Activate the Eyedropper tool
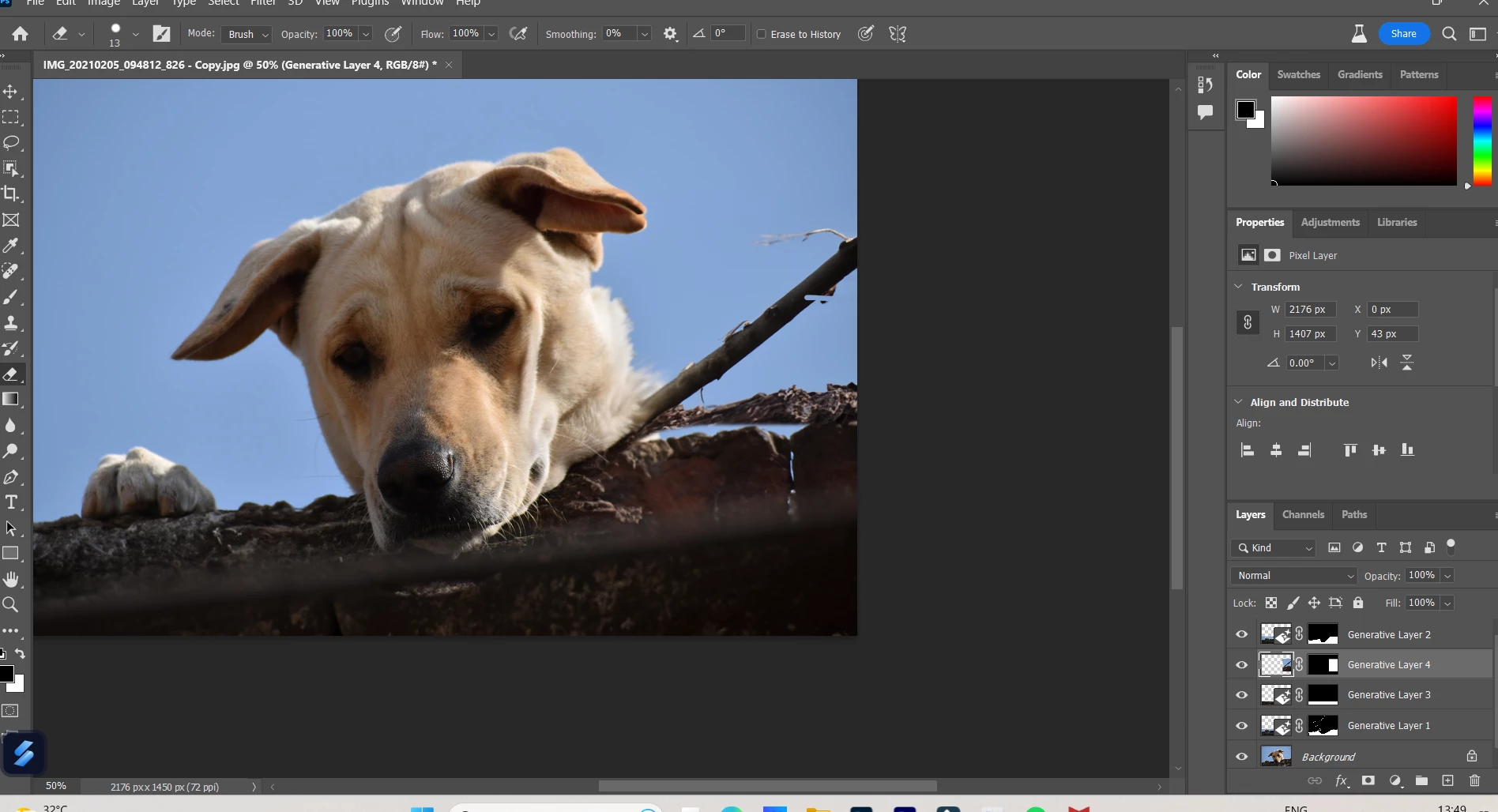 (x=11, y=246)
